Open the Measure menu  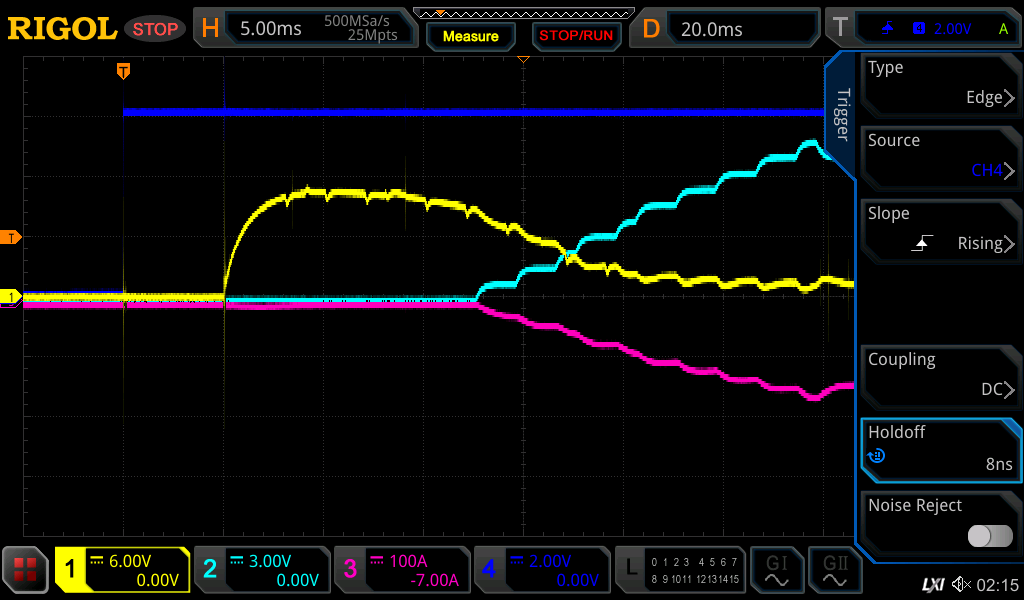(470, 36)
